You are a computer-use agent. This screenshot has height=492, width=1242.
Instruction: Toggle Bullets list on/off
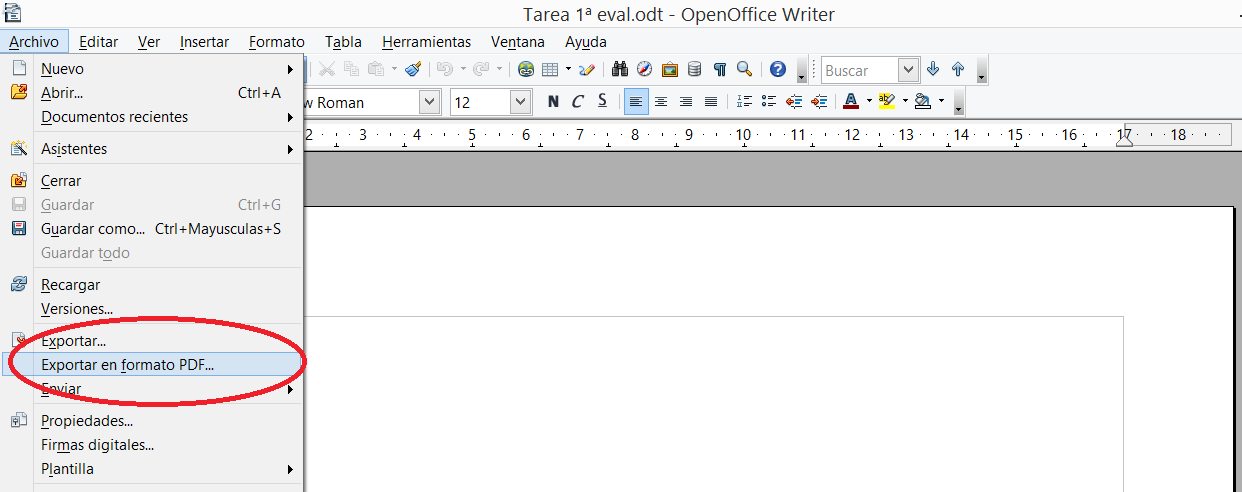pos(769,101)
